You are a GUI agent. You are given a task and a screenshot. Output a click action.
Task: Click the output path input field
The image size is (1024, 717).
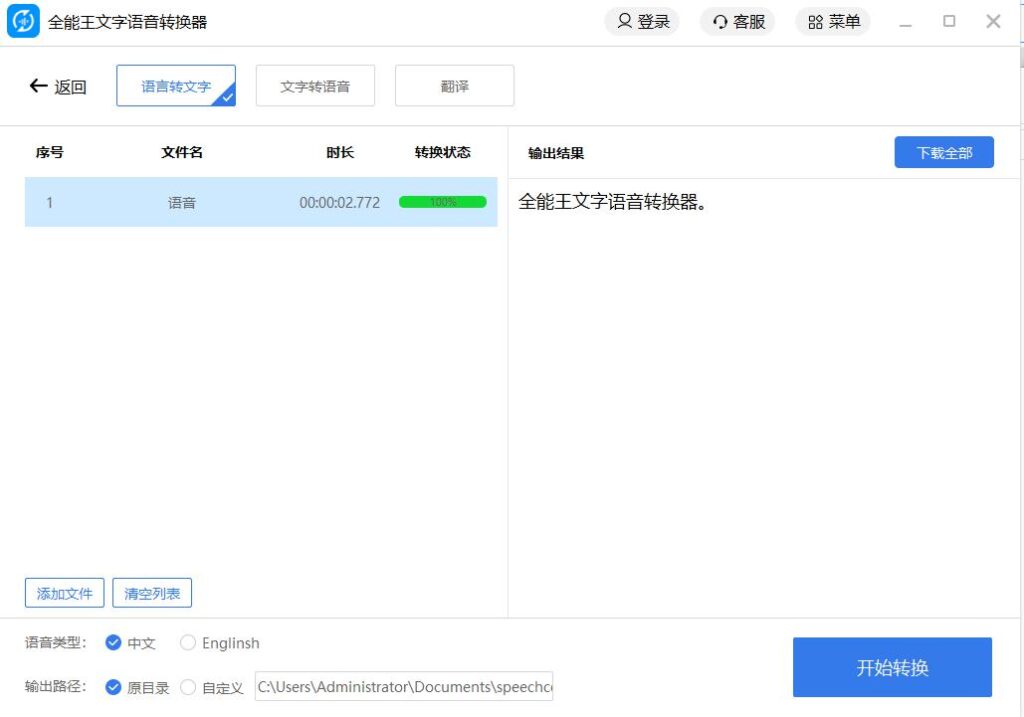[404, 687]
